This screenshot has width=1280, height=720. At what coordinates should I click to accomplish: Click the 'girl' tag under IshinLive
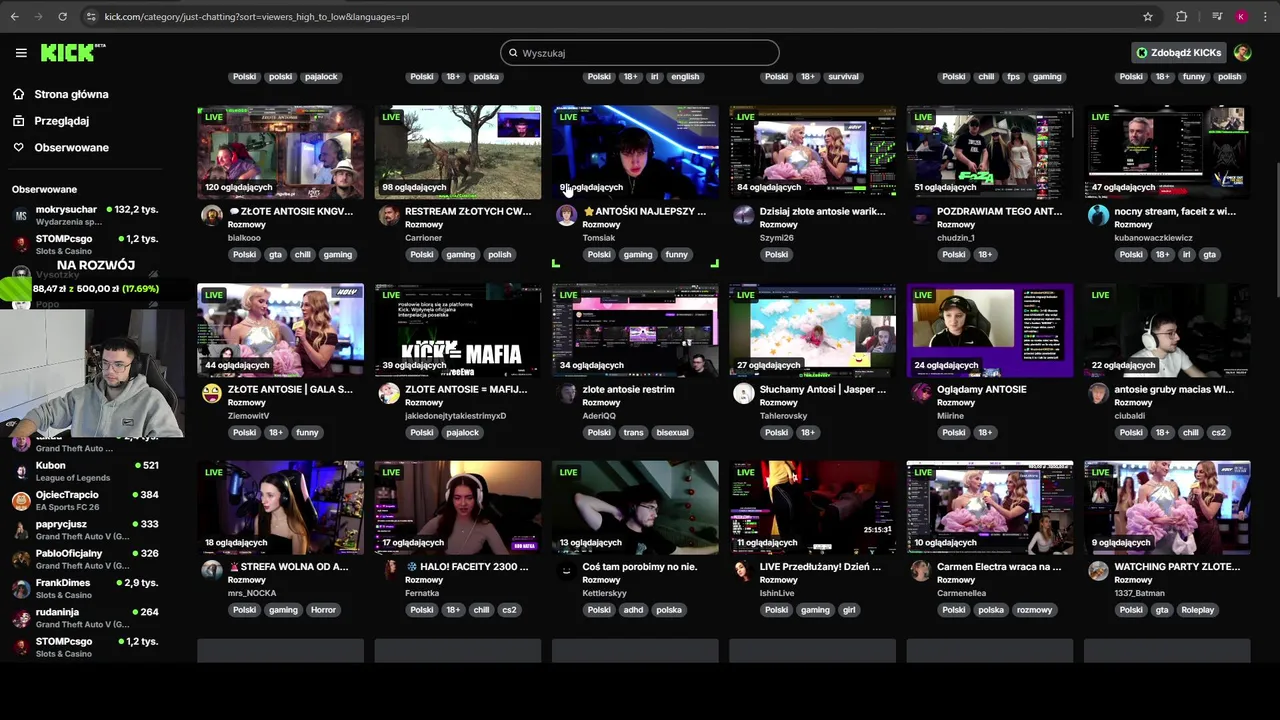849,610
